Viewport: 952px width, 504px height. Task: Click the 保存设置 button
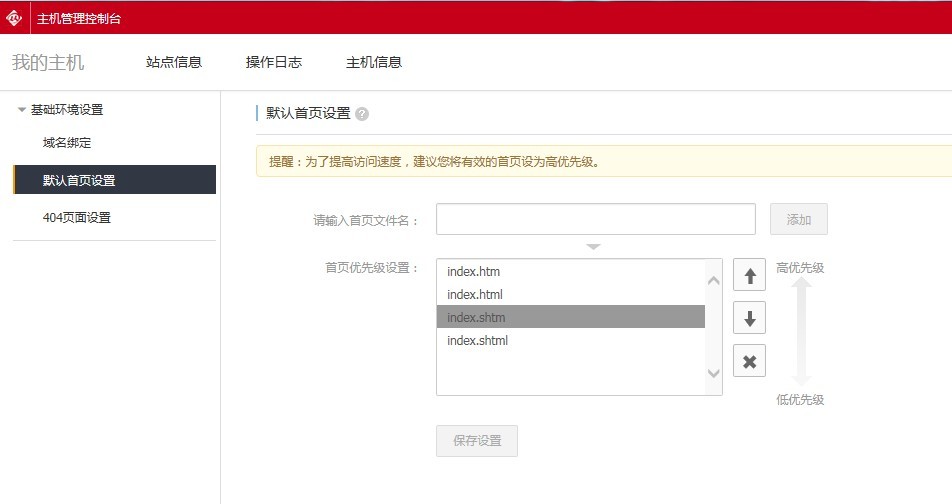[477, 441]
